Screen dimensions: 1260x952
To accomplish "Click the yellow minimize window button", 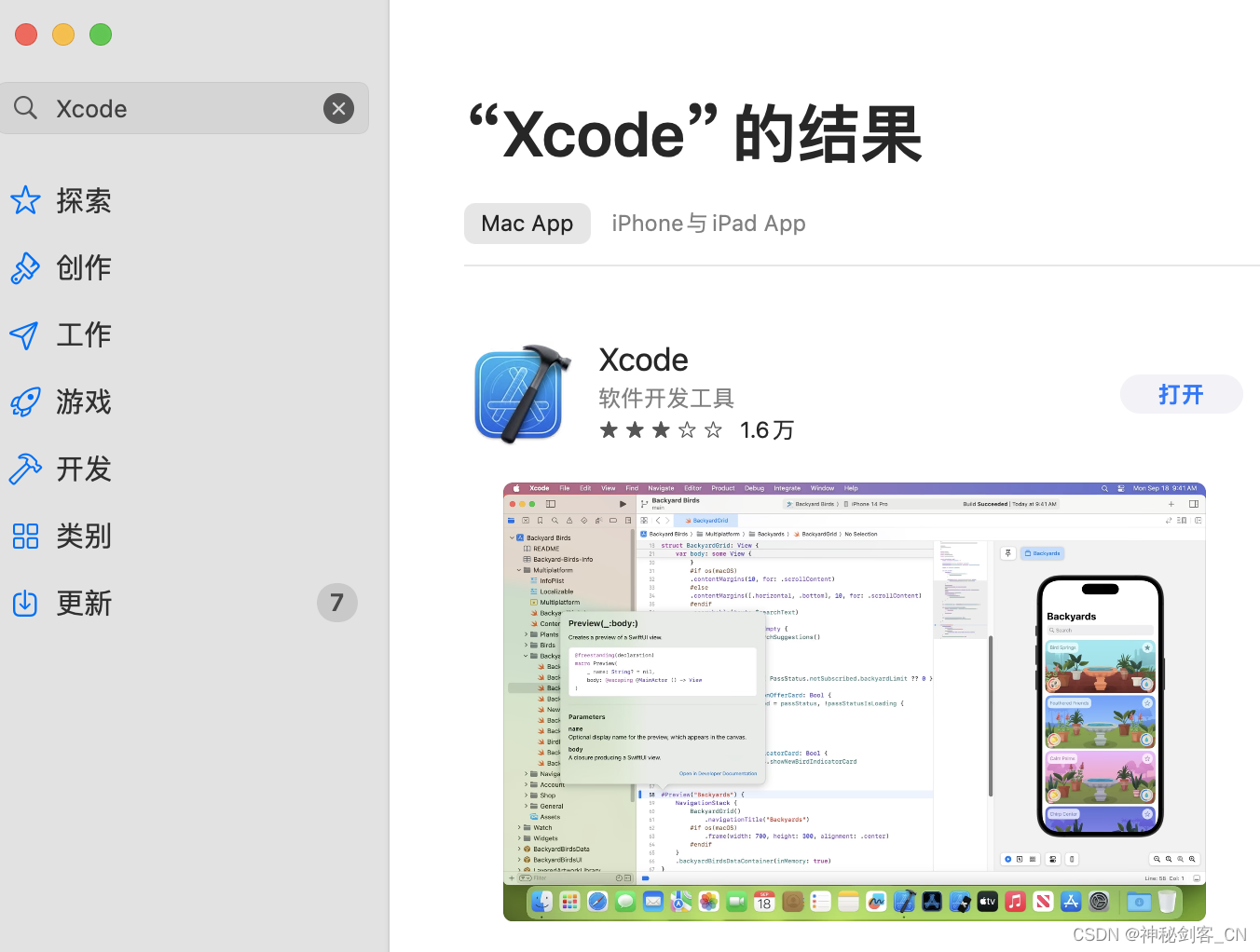I will click(63, 34).
